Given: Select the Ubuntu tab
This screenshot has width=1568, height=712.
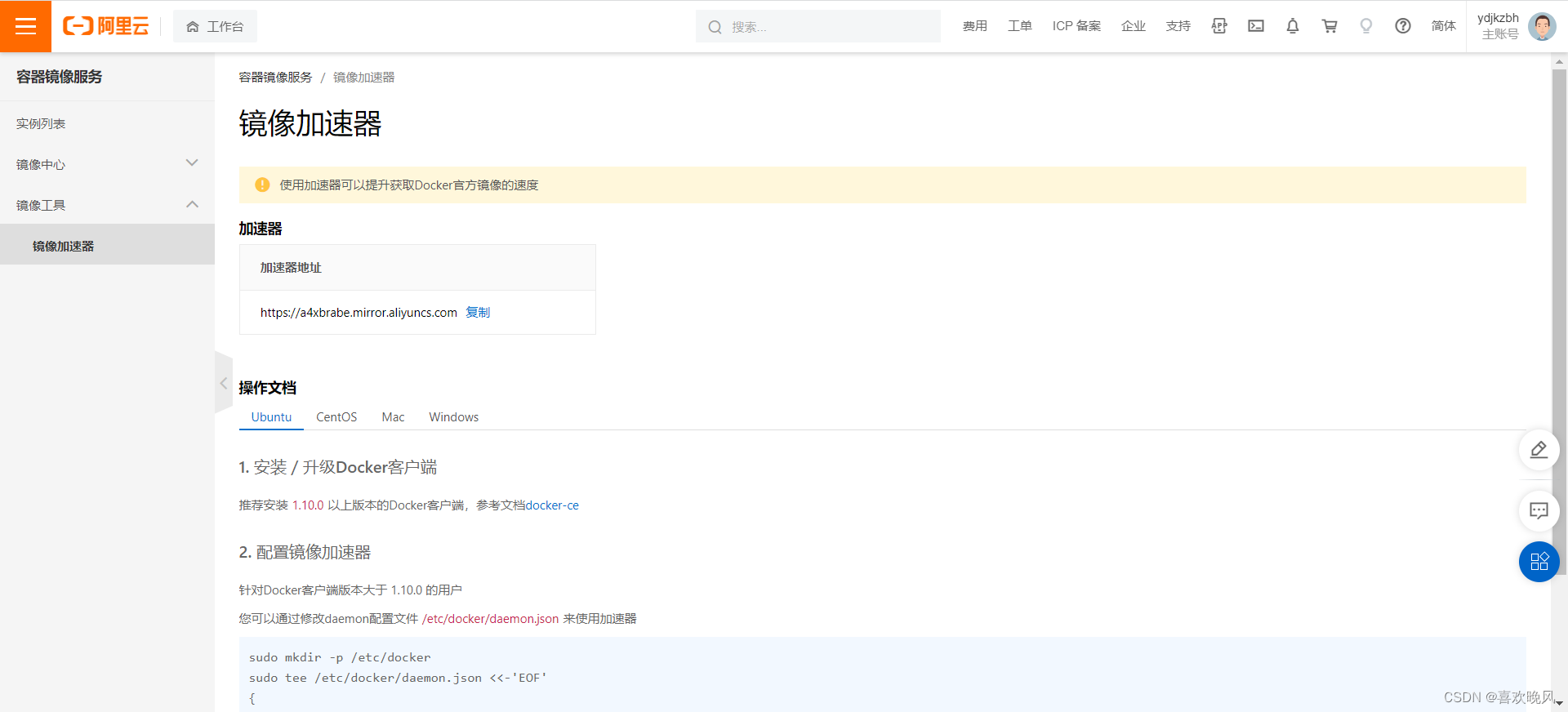Looking at the screenshot, I should (271, 416).
